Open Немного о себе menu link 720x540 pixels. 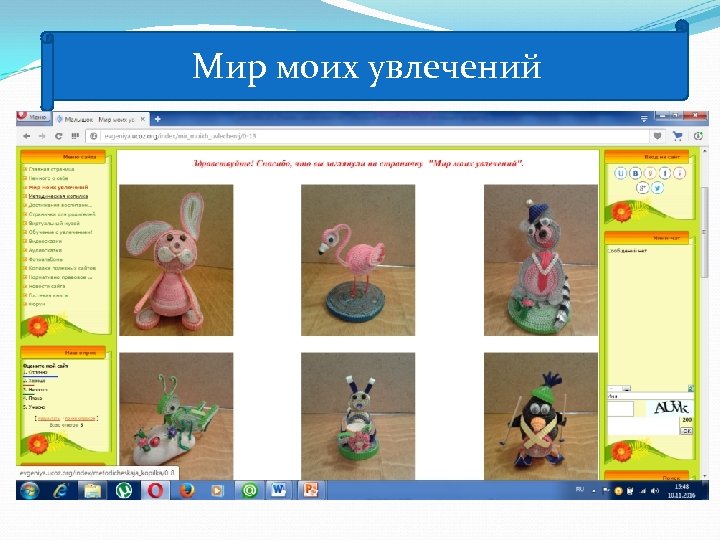48,178
